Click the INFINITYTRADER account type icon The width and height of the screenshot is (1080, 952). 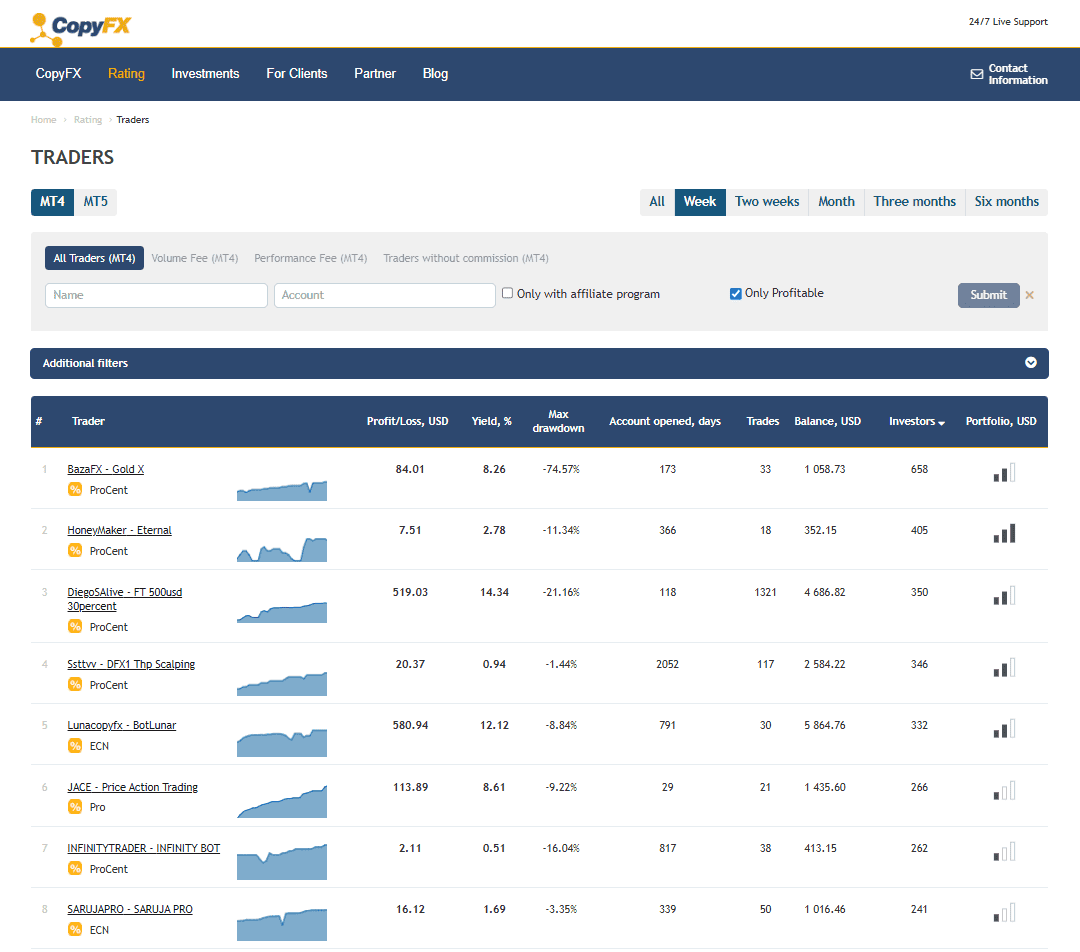click(75, 869)
